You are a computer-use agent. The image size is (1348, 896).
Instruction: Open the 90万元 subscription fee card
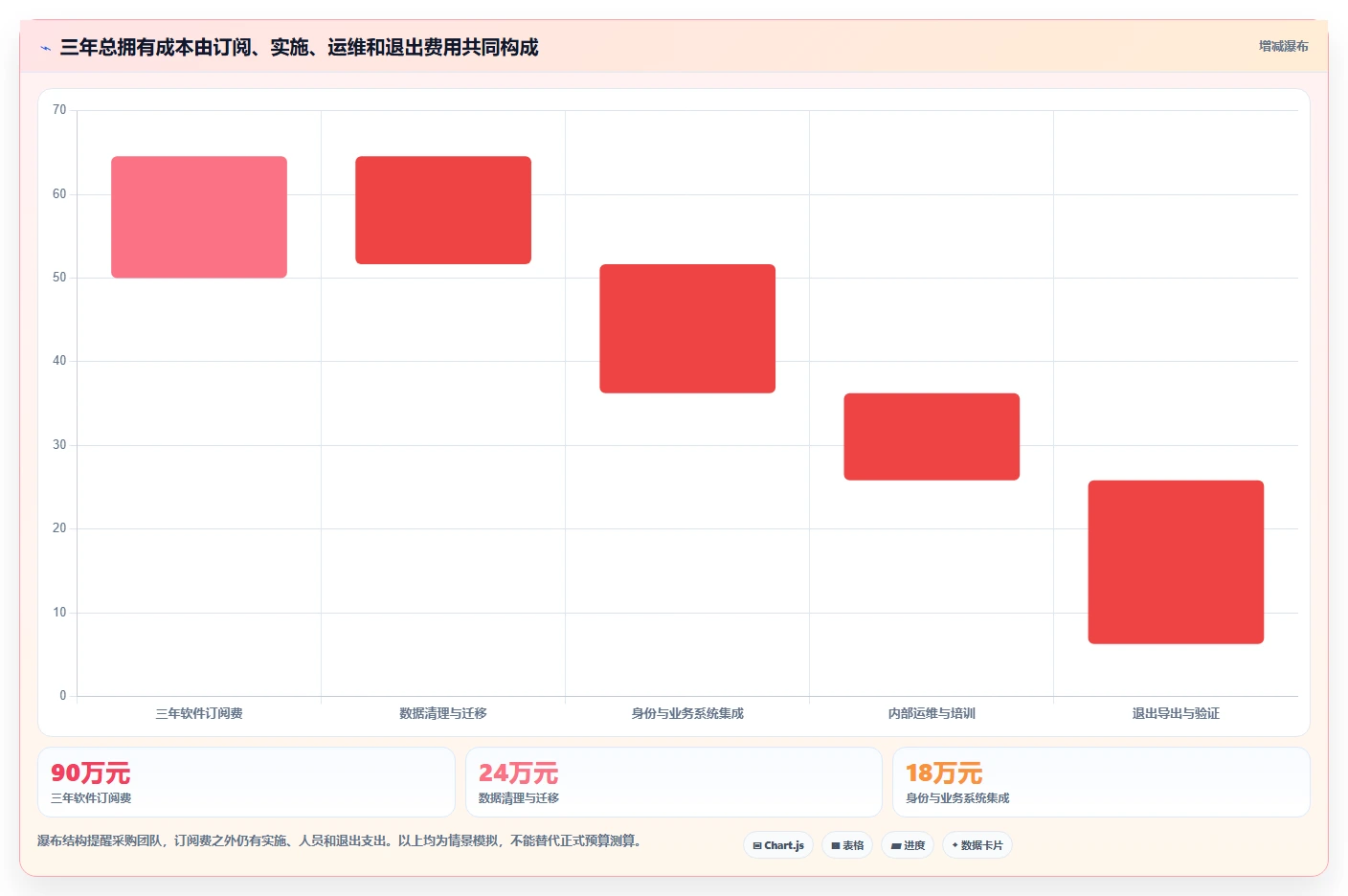click(246, 782)
